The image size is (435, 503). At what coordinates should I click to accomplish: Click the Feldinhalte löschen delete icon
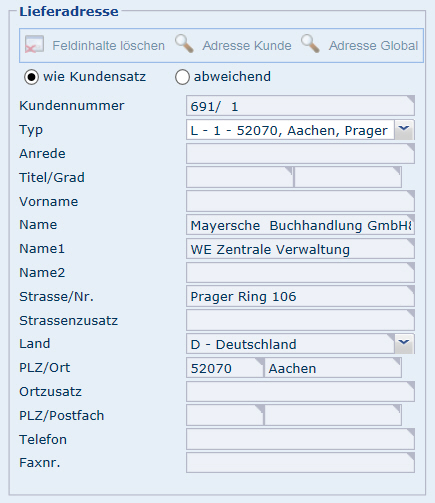[x=34, y=45]
